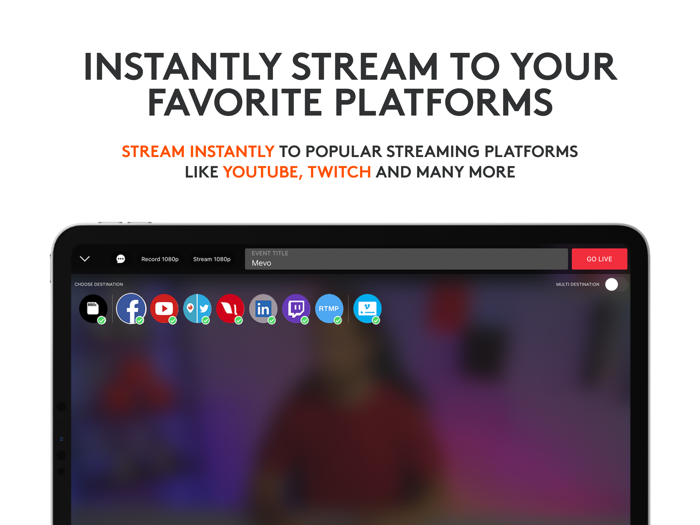Image resolution: width=700 pixels, height=525 pixels.
Task: Select the red Livestream destination icon
Action: pos(230,308)
